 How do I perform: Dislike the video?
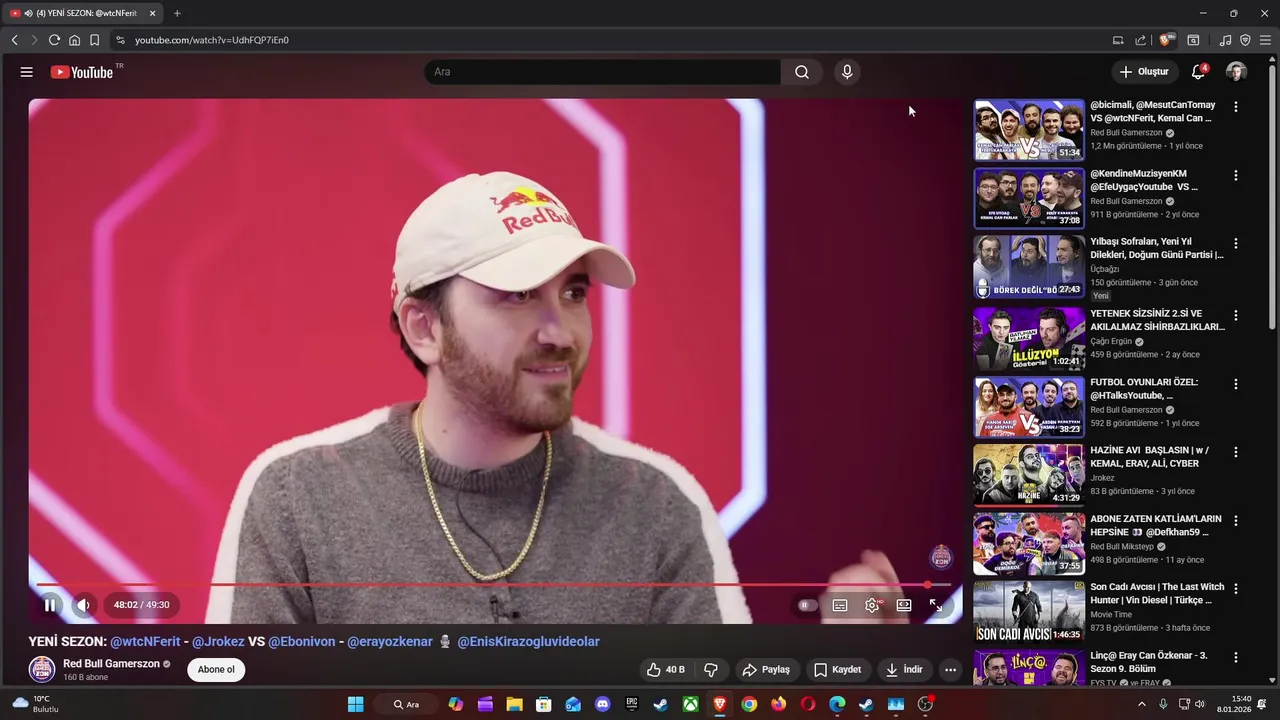click(711, 669)
